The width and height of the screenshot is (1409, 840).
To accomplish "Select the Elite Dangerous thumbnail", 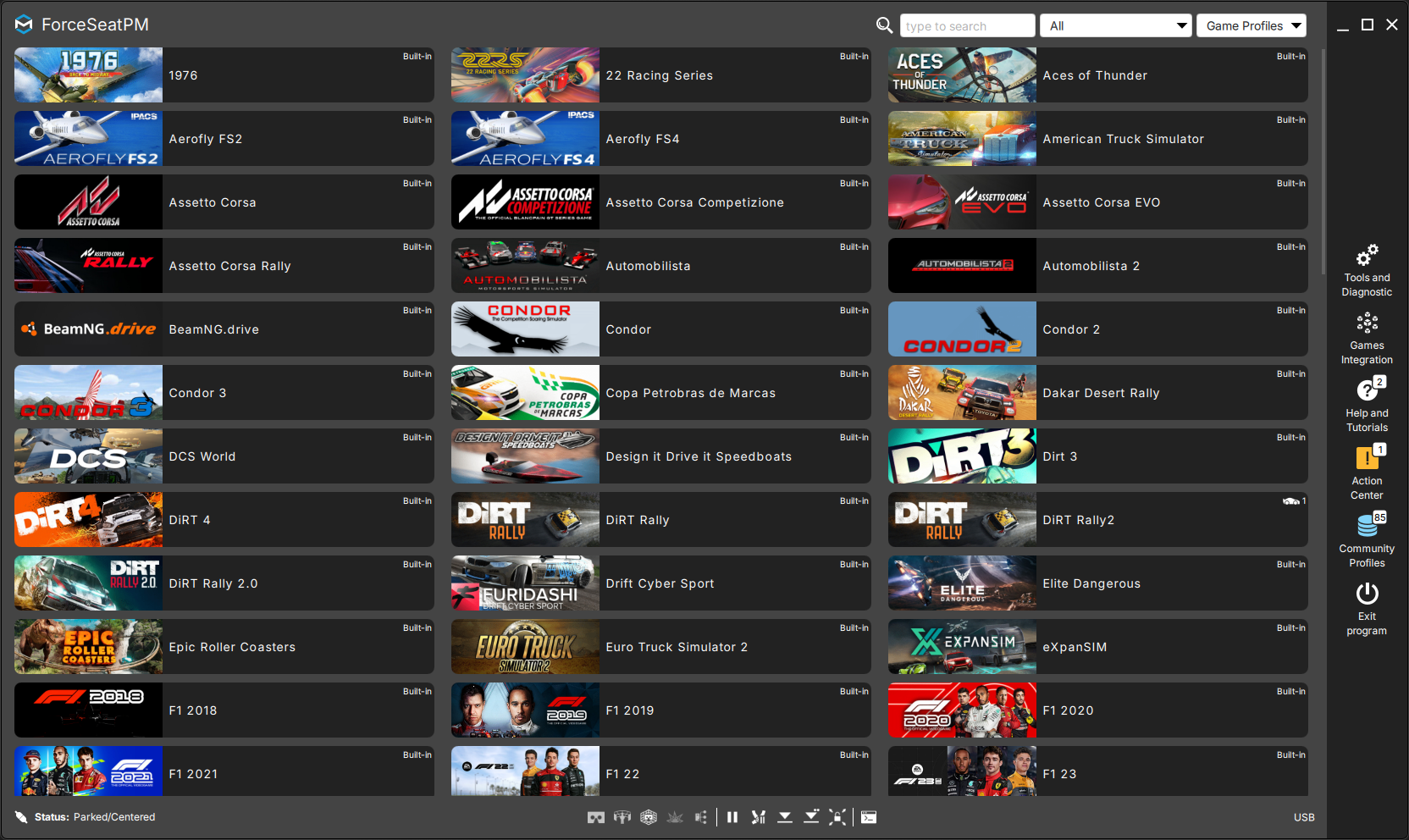I will [962, 583].
